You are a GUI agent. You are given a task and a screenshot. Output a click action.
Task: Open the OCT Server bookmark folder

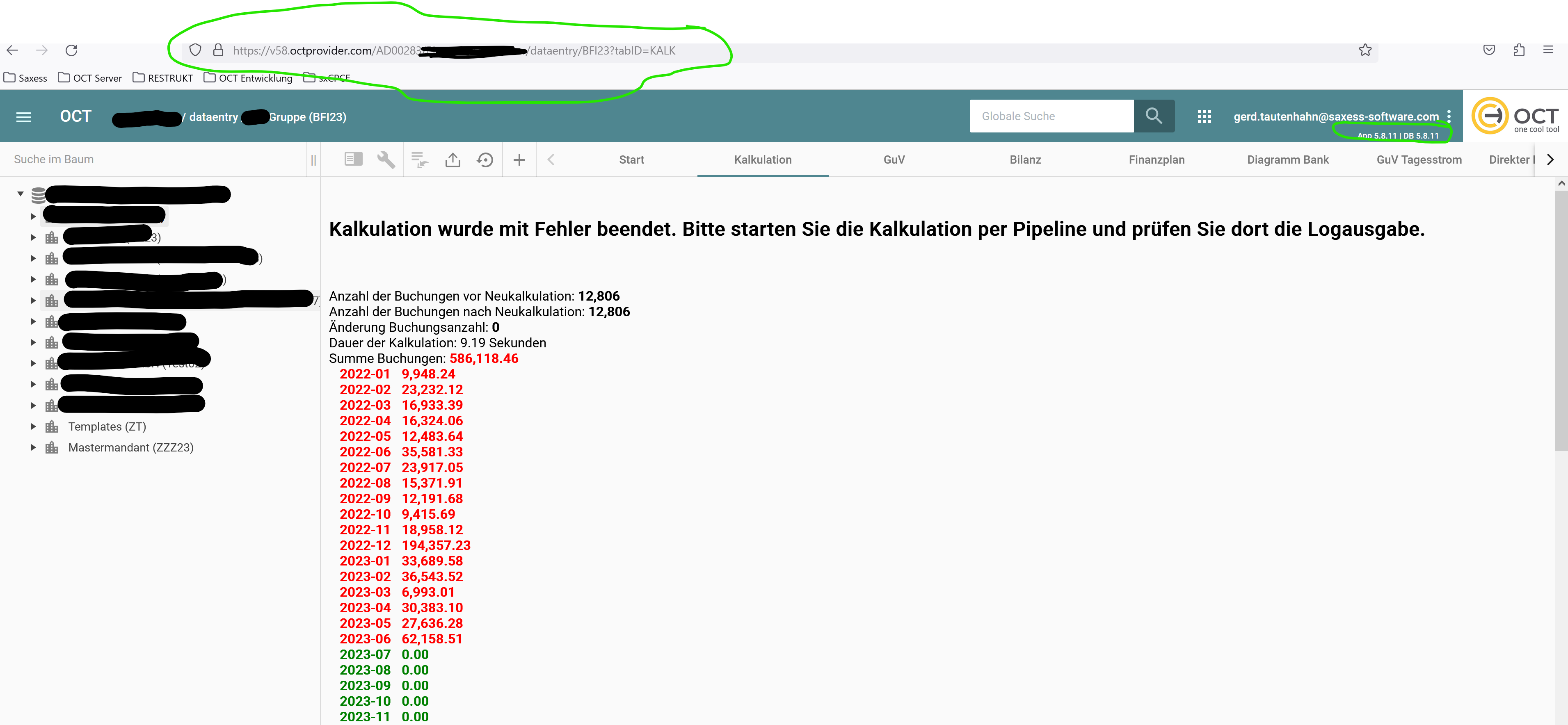89,78
